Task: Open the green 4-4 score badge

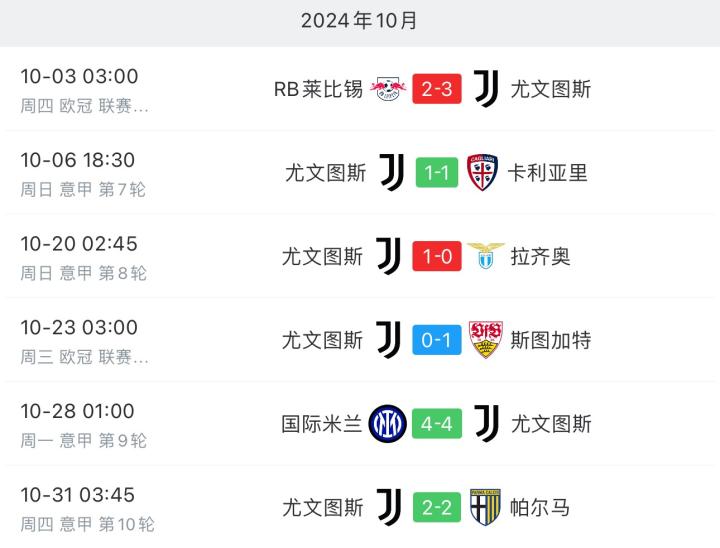Action: (x=436, y=424)
